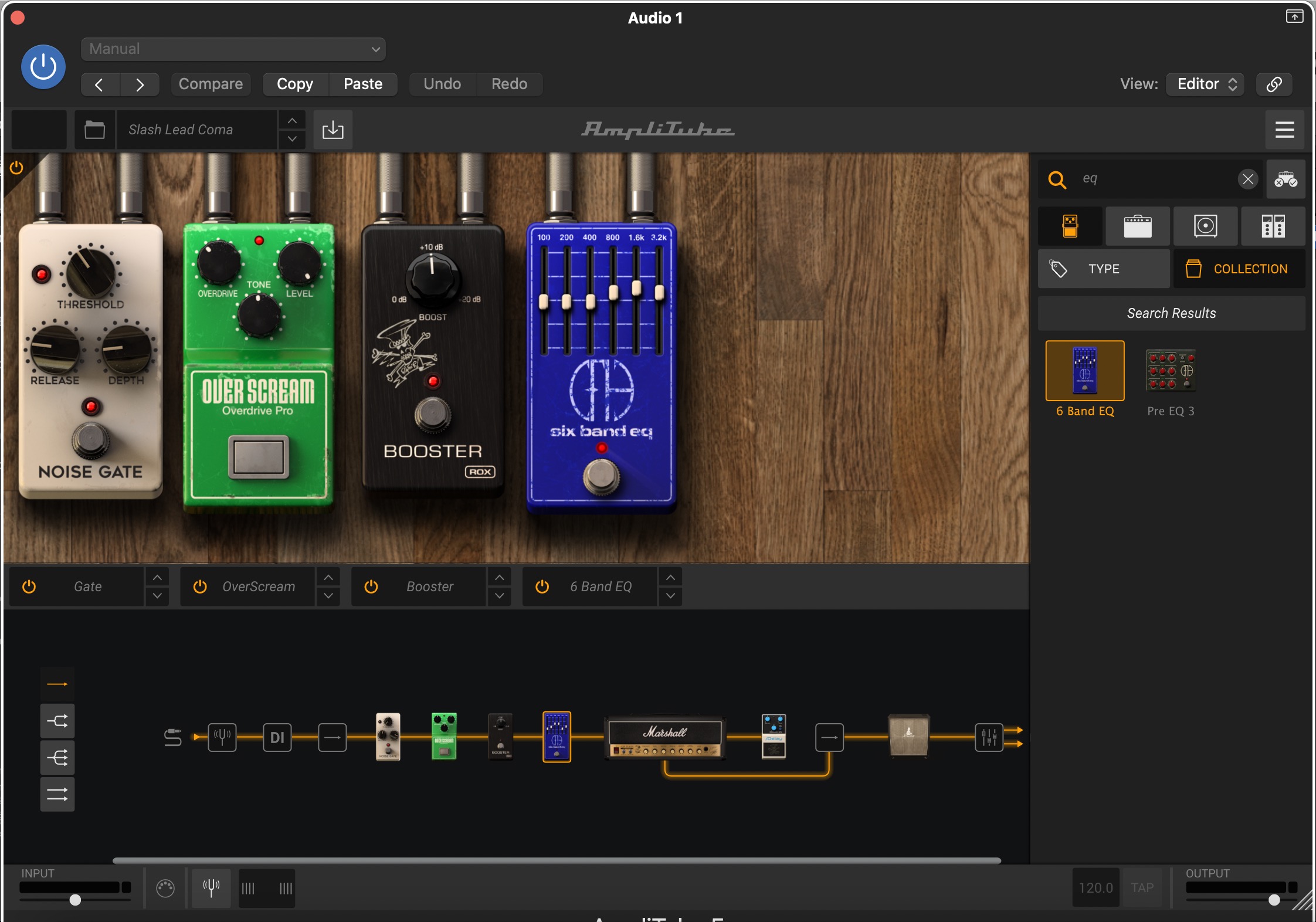Image resolution: width=1316 pixels, height=922 pixels.
Task: Click the 100 Hz EQ band slider
Action: pyautogui.click(x=544, y=301)
